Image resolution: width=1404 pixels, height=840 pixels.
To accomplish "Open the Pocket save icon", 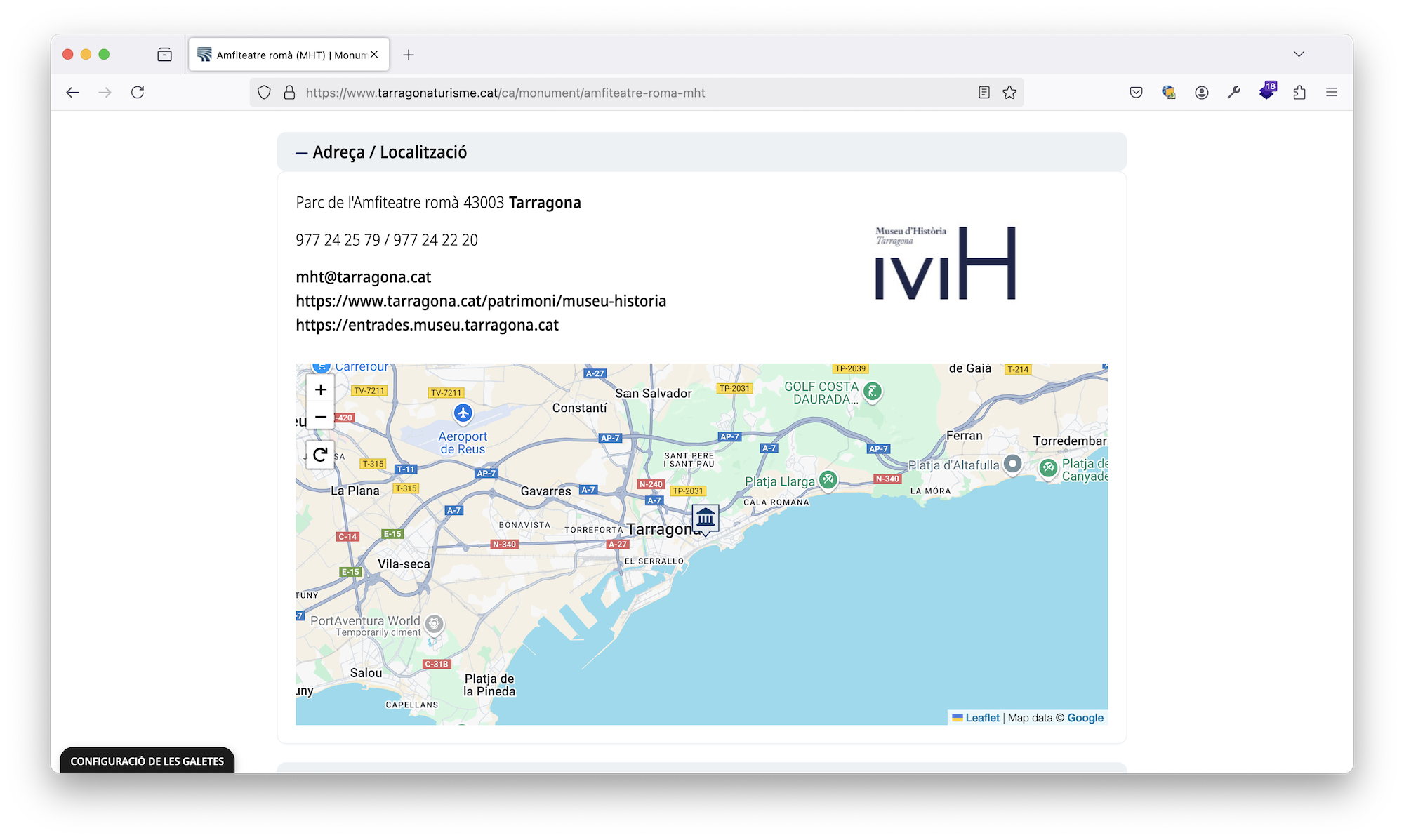I will pos(1136,93).
